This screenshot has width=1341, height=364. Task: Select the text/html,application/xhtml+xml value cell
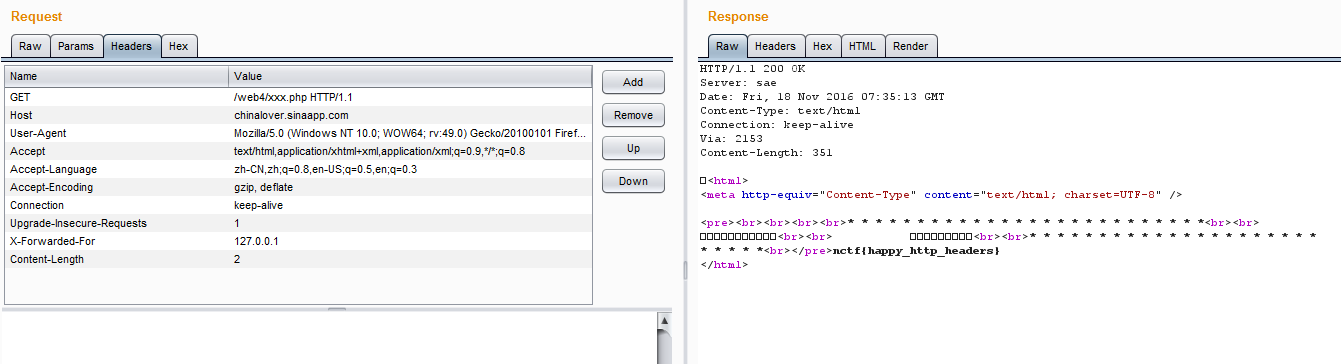[410, 151]
